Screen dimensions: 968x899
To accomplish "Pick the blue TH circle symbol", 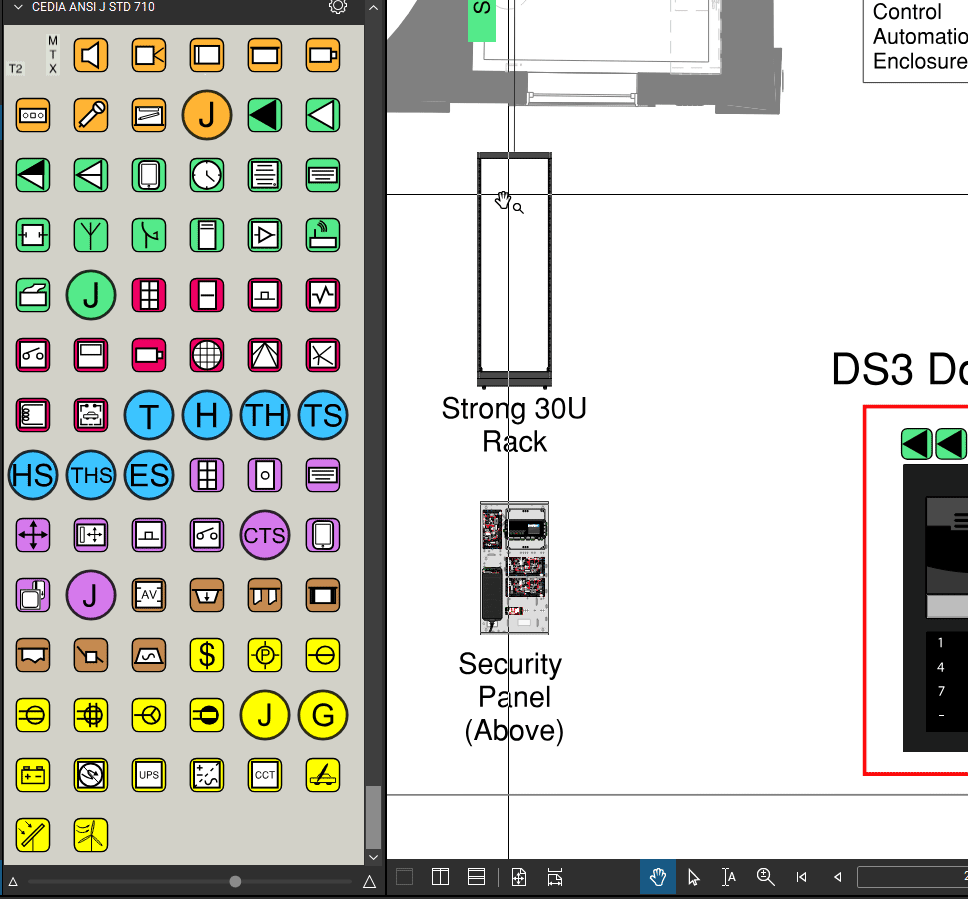I will pos(265,415).
